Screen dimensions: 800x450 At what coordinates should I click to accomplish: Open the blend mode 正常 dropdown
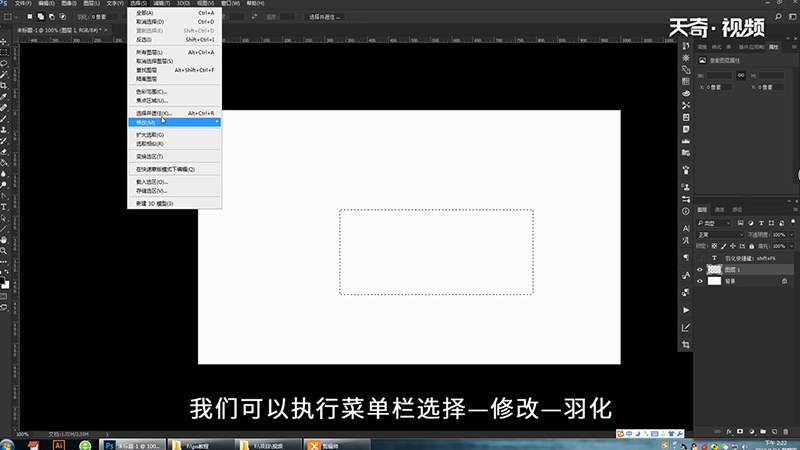[720, 235]
